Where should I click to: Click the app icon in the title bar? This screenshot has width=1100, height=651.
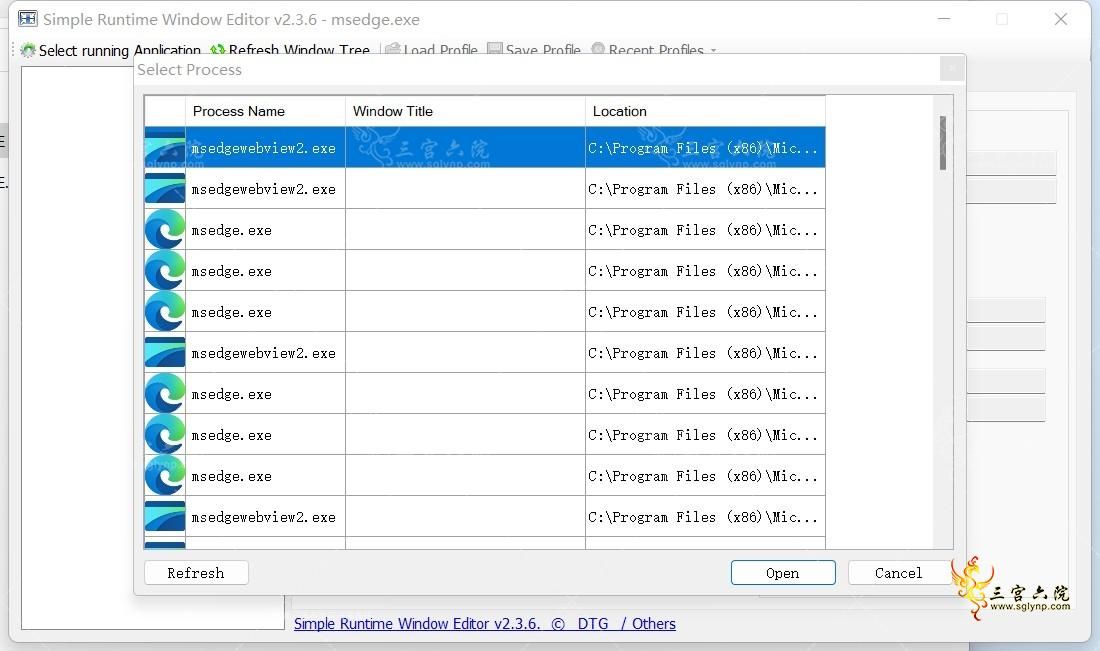[27, 19]
